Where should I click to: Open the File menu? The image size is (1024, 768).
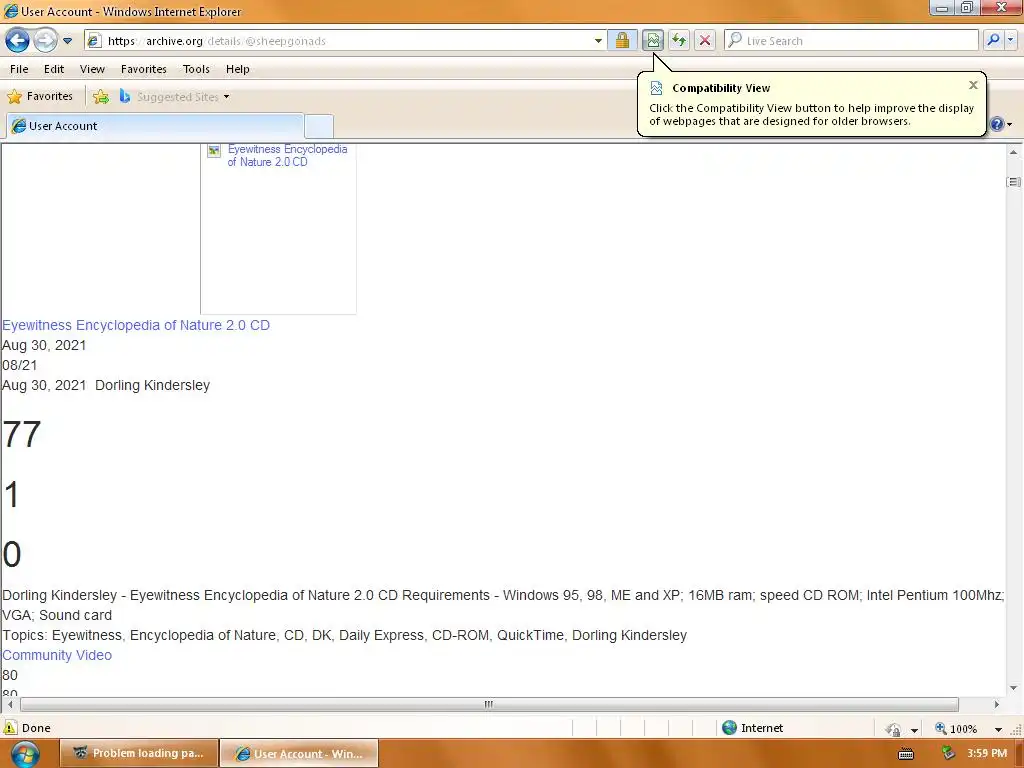pyautogui.click(x=19, y=69)
